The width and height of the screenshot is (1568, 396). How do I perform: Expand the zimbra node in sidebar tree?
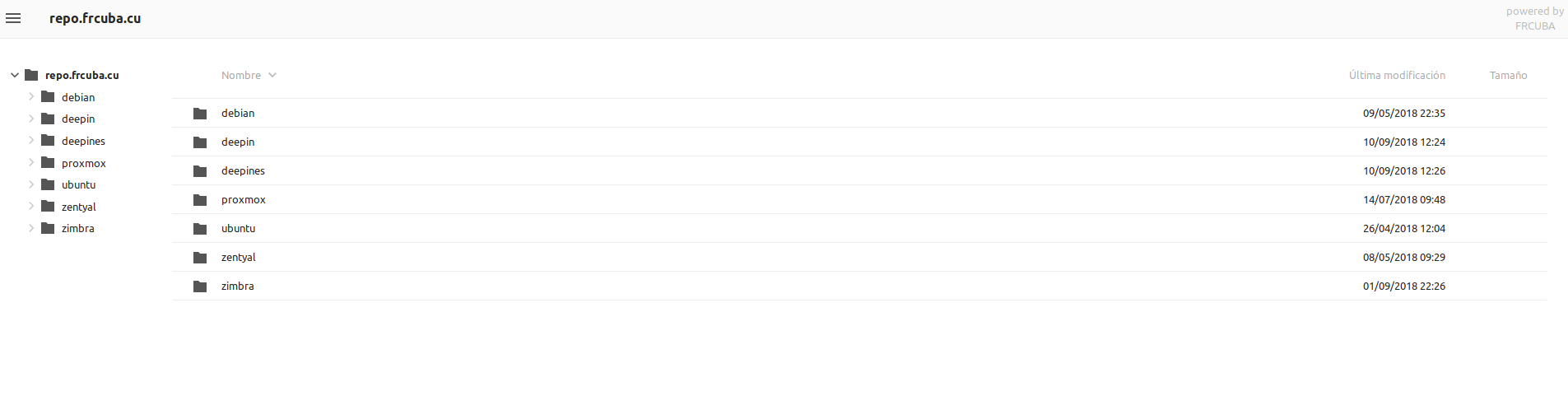(x=31, y=228)
